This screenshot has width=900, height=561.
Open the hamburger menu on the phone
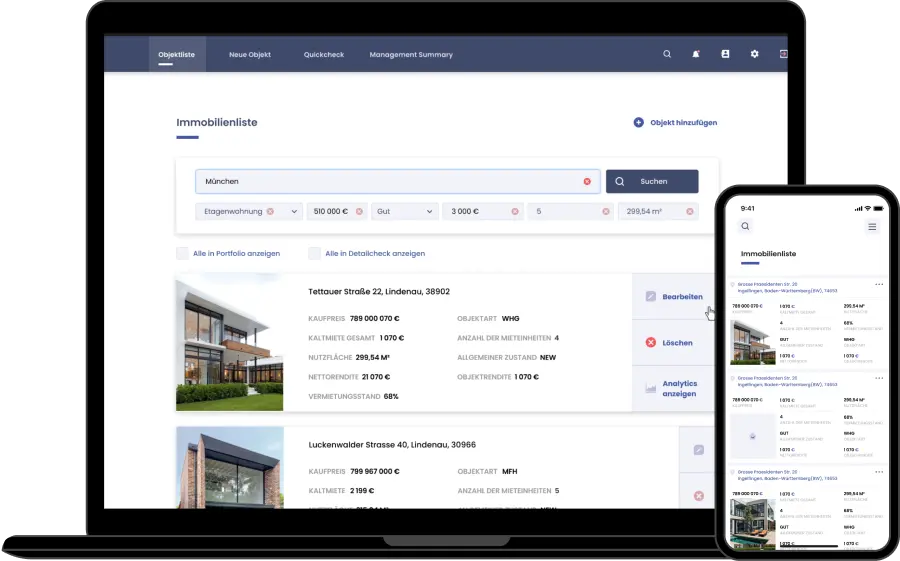pyautogui.click(x=872, y=227)
